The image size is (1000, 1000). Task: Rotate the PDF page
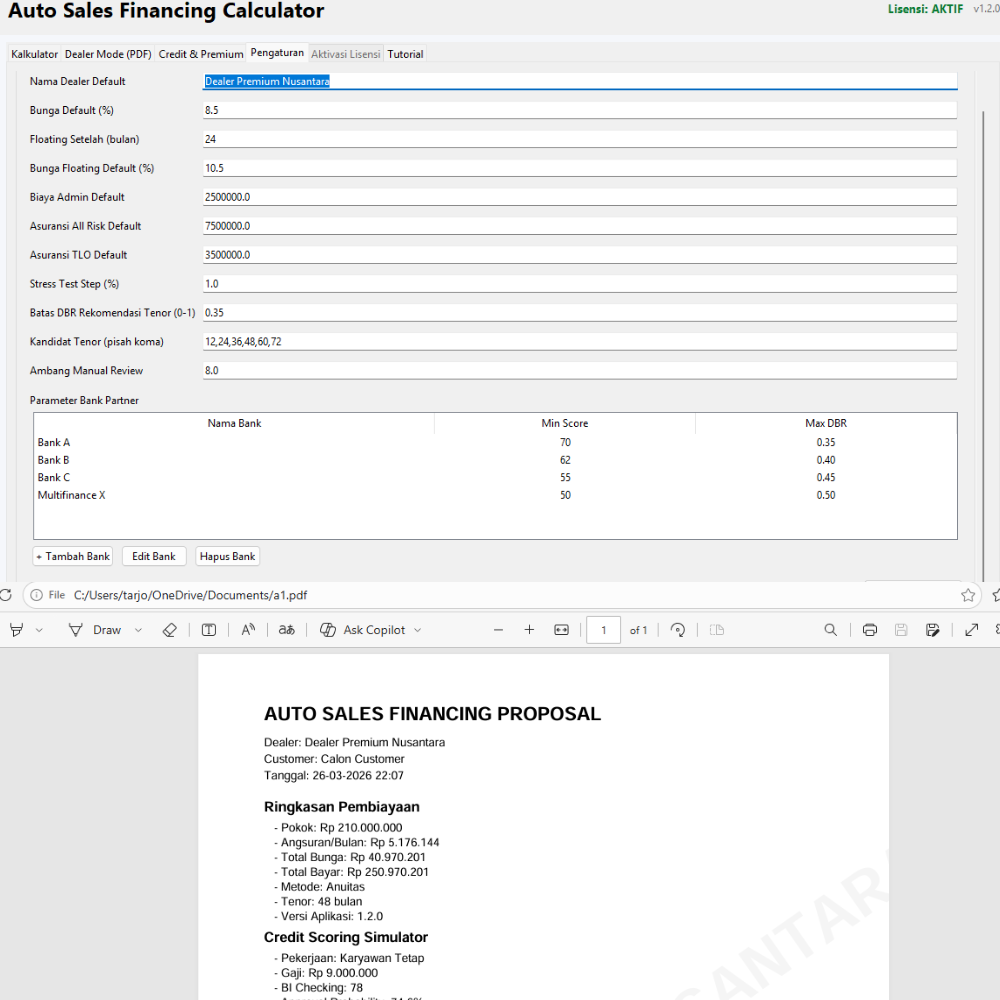[x=678, y=630]
